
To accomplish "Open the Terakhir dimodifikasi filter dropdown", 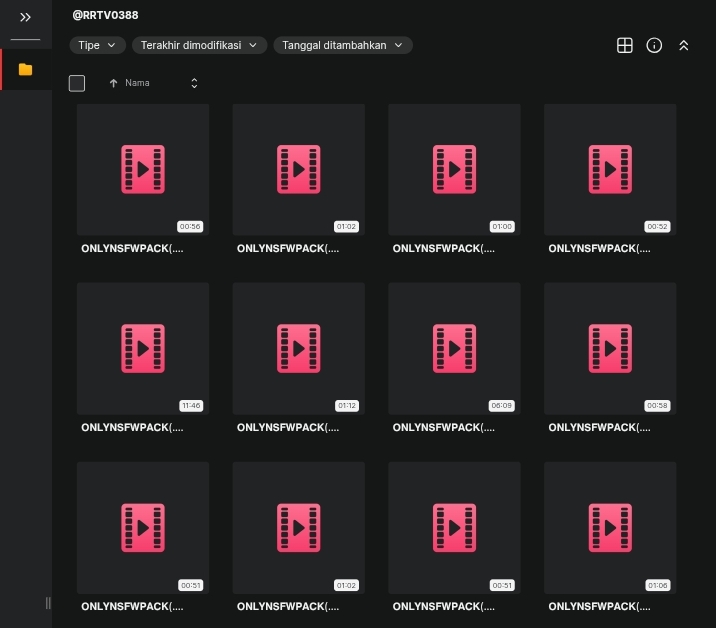I will coord(199,45).
